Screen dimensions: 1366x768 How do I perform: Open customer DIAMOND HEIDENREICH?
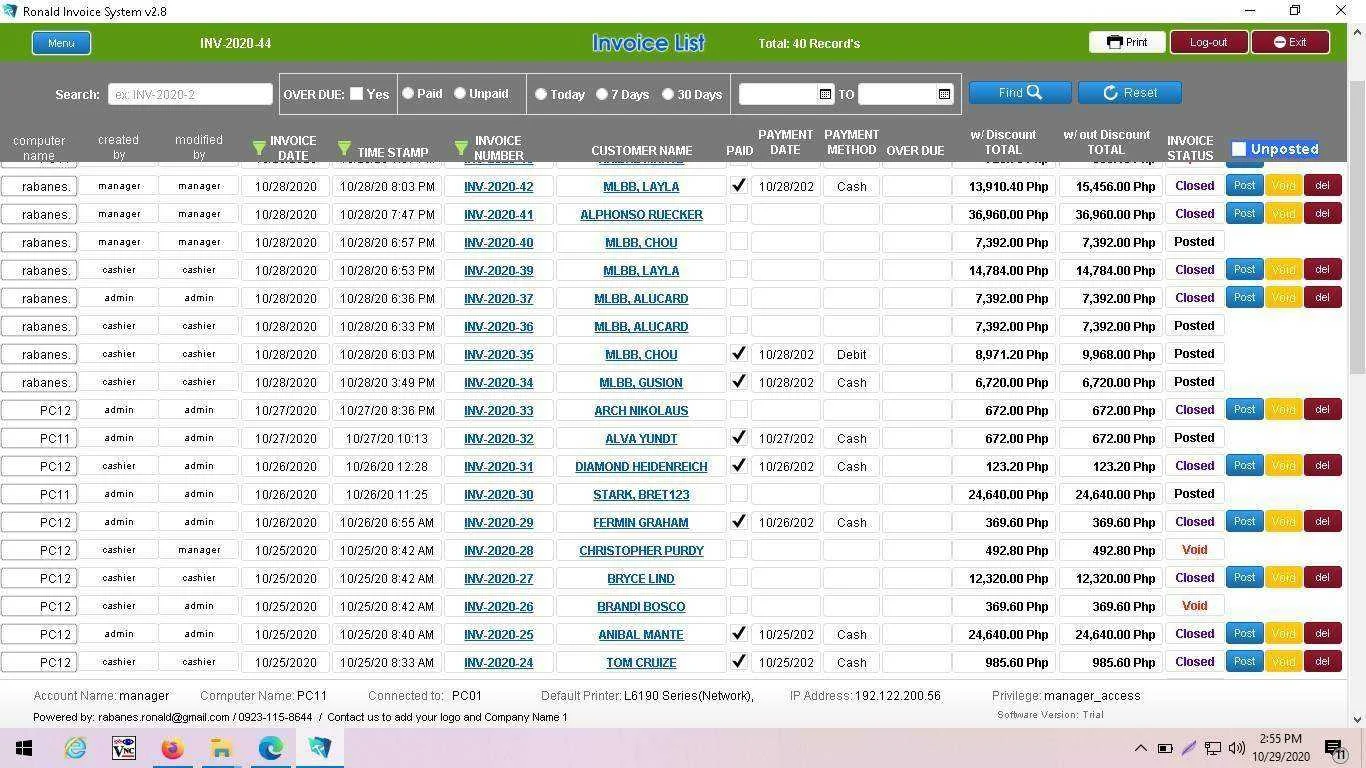coord(641,466)
